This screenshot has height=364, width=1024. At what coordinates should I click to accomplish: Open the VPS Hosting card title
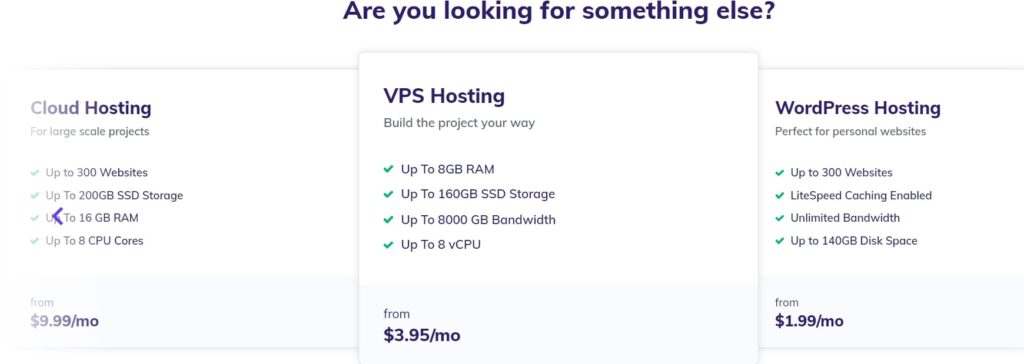point(444,96)
